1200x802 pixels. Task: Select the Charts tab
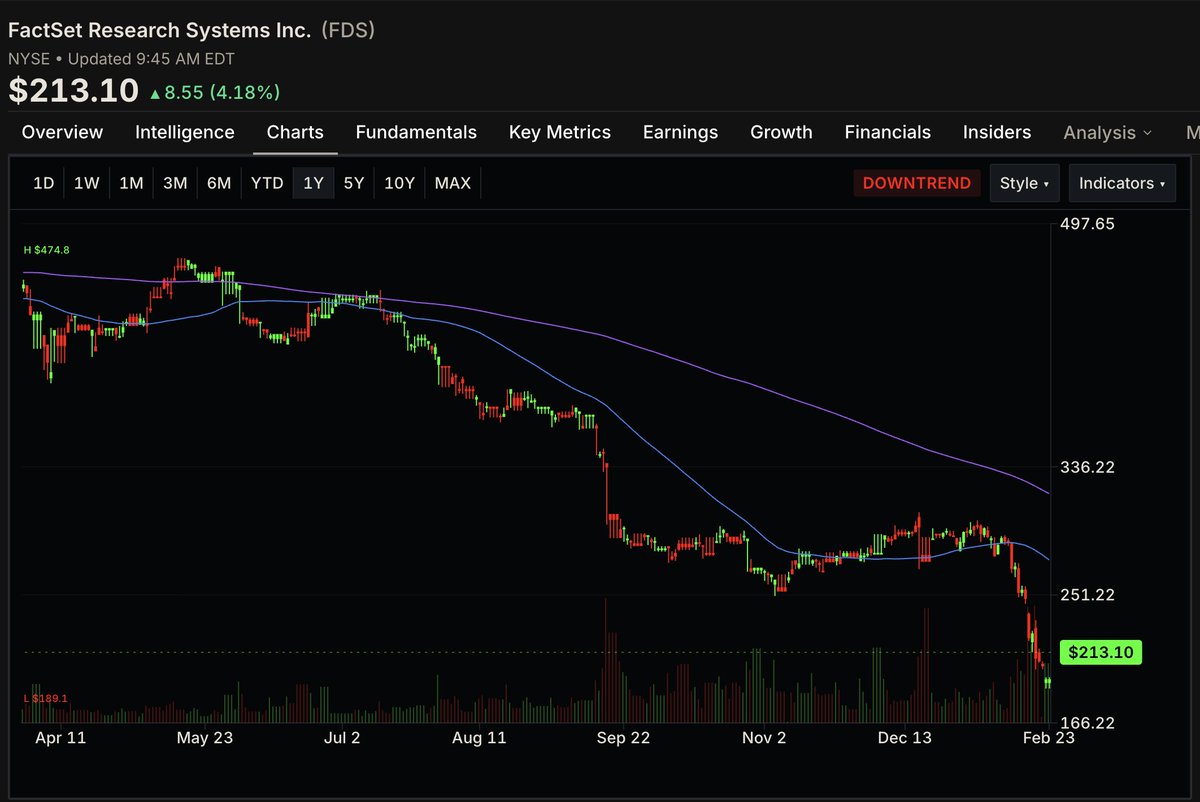[x=295, y=132]
